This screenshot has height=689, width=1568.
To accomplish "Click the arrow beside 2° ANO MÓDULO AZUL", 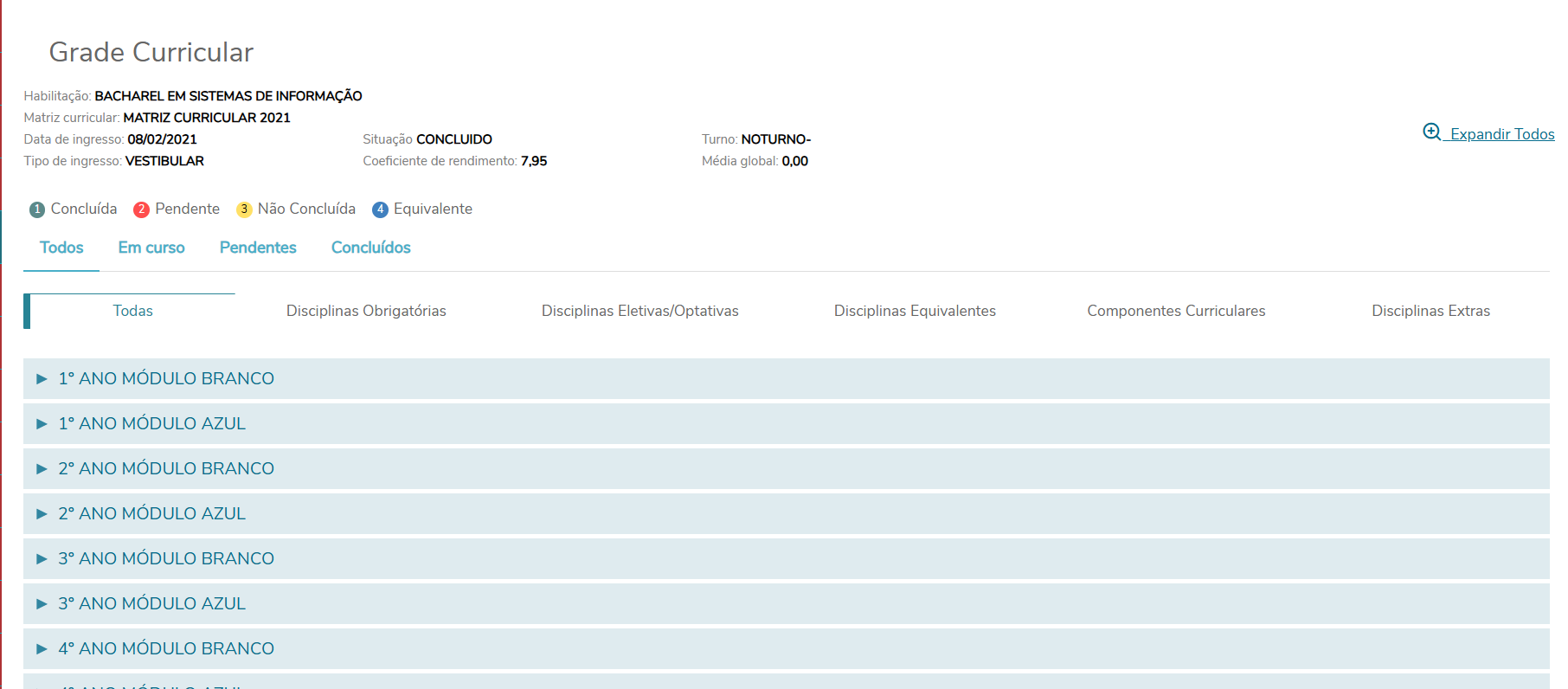I will tap(42, 514).
